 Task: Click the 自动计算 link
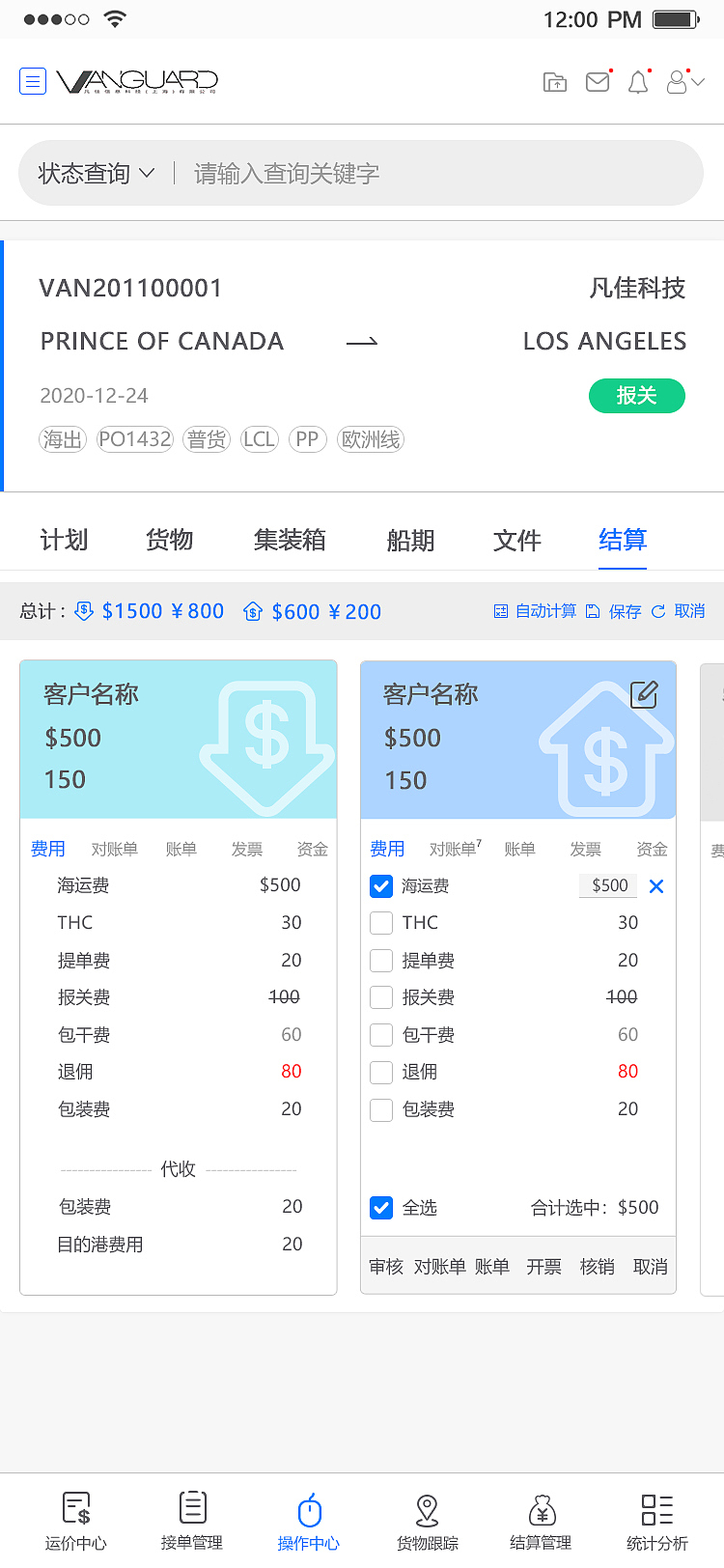(x=545, y=611)
